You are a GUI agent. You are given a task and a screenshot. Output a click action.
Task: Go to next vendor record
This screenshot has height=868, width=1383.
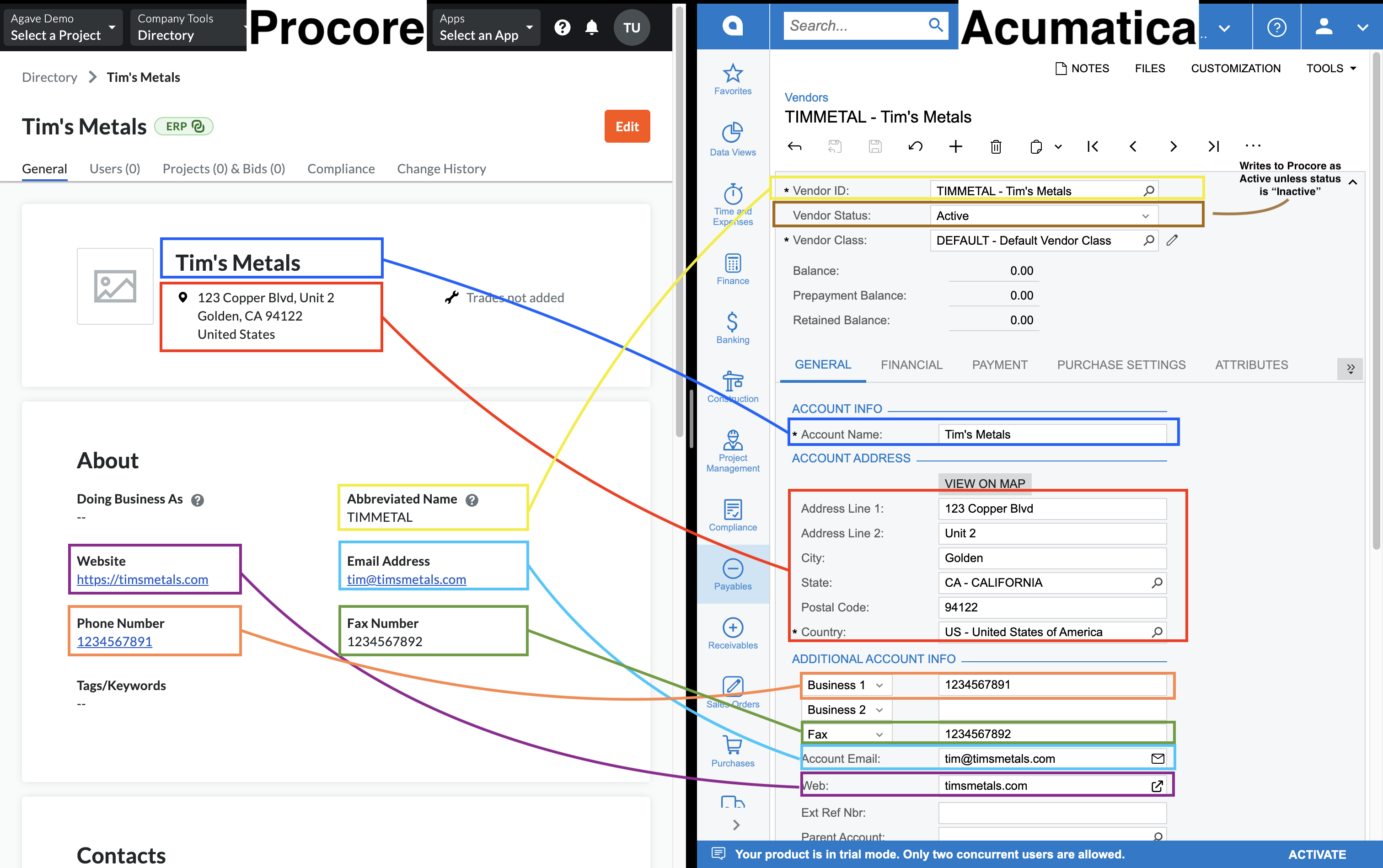(1173, 146)
